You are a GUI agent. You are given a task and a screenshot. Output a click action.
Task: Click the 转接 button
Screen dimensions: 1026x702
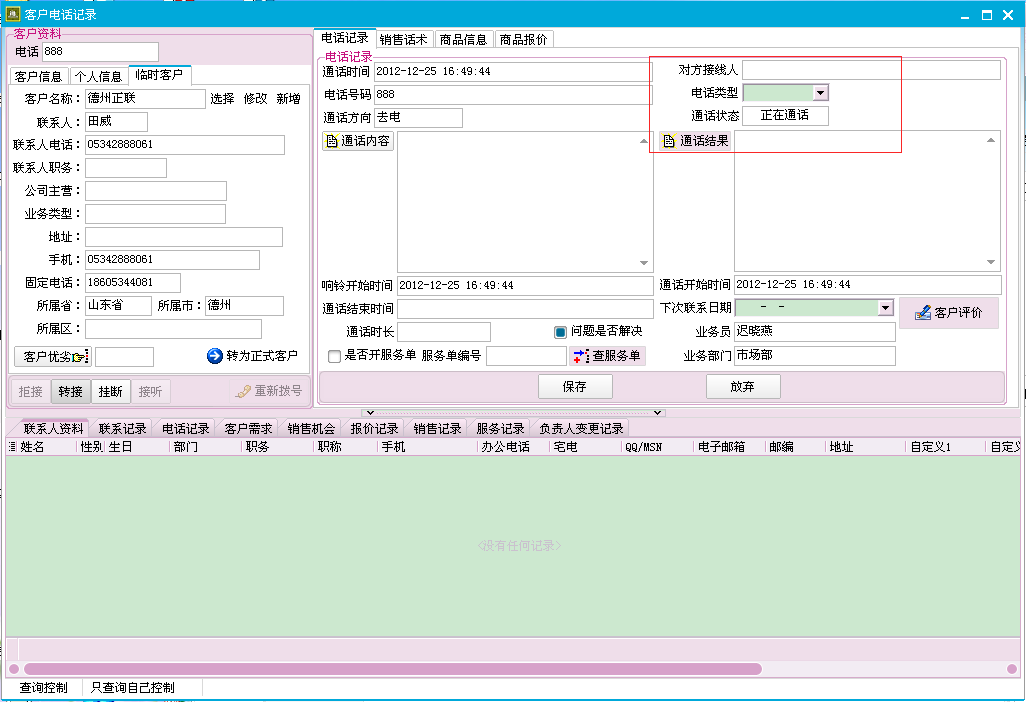pos(71,391)
